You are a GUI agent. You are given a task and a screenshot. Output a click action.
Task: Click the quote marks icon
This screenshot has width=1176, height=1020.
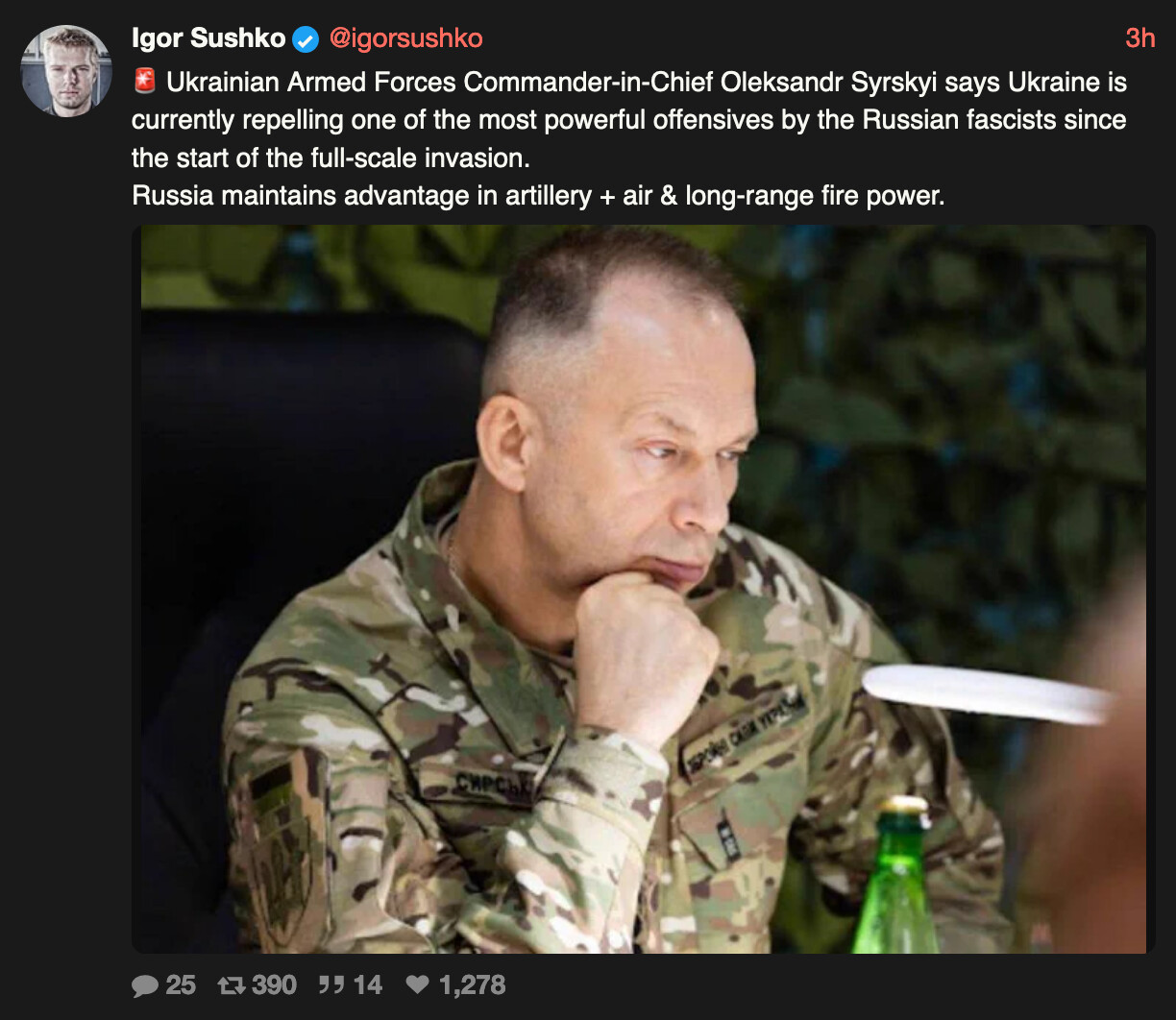pos(331,985)
